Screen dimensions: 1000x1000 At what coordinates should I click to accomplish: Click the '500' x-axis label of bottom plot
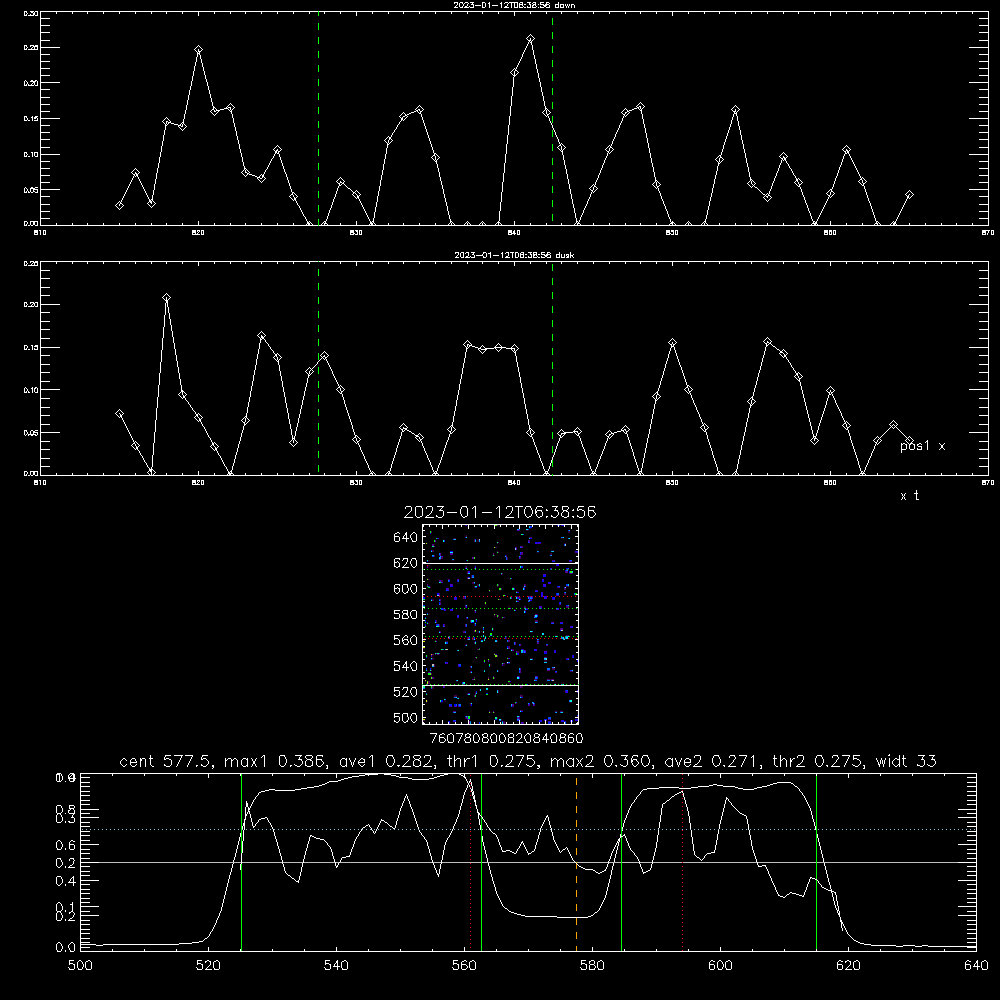click(80, 966)
